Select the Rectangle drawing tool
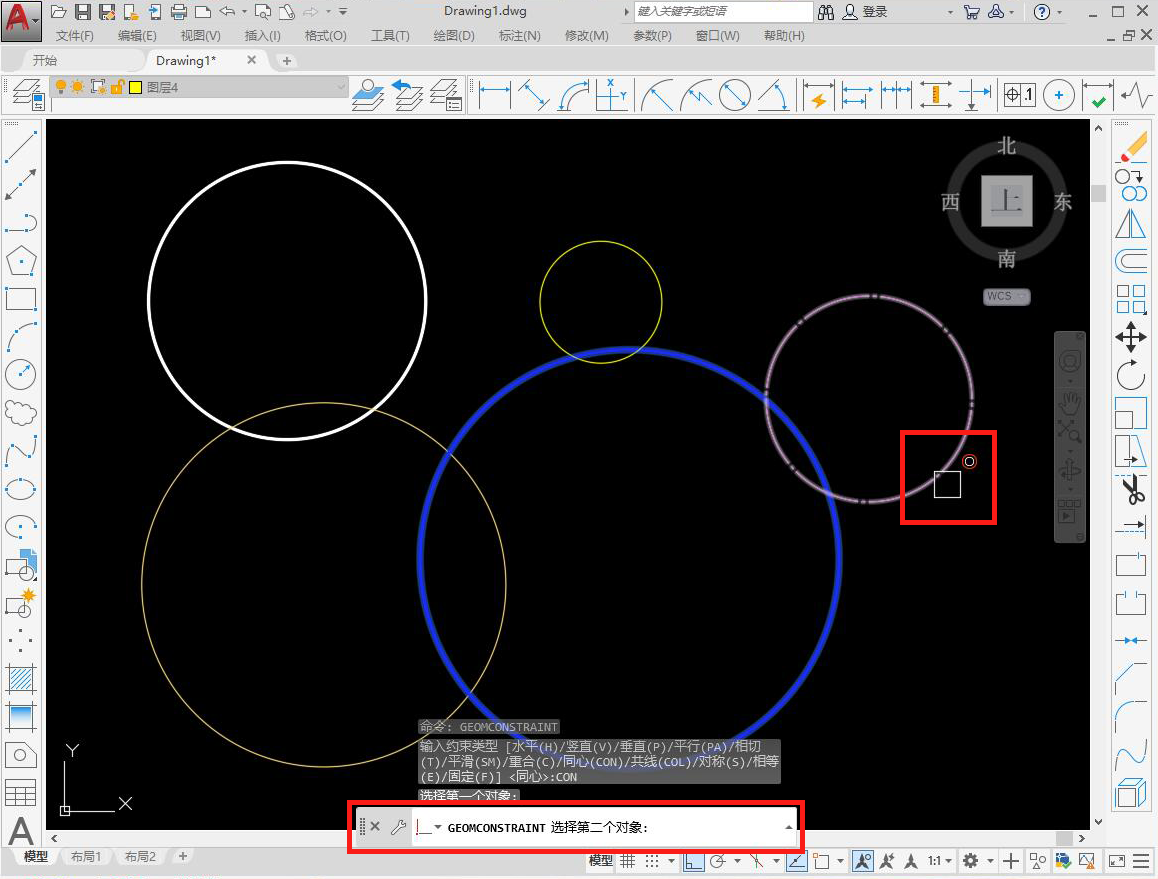The height and width of the screenshot is (879, 1158). click(21, 299)
